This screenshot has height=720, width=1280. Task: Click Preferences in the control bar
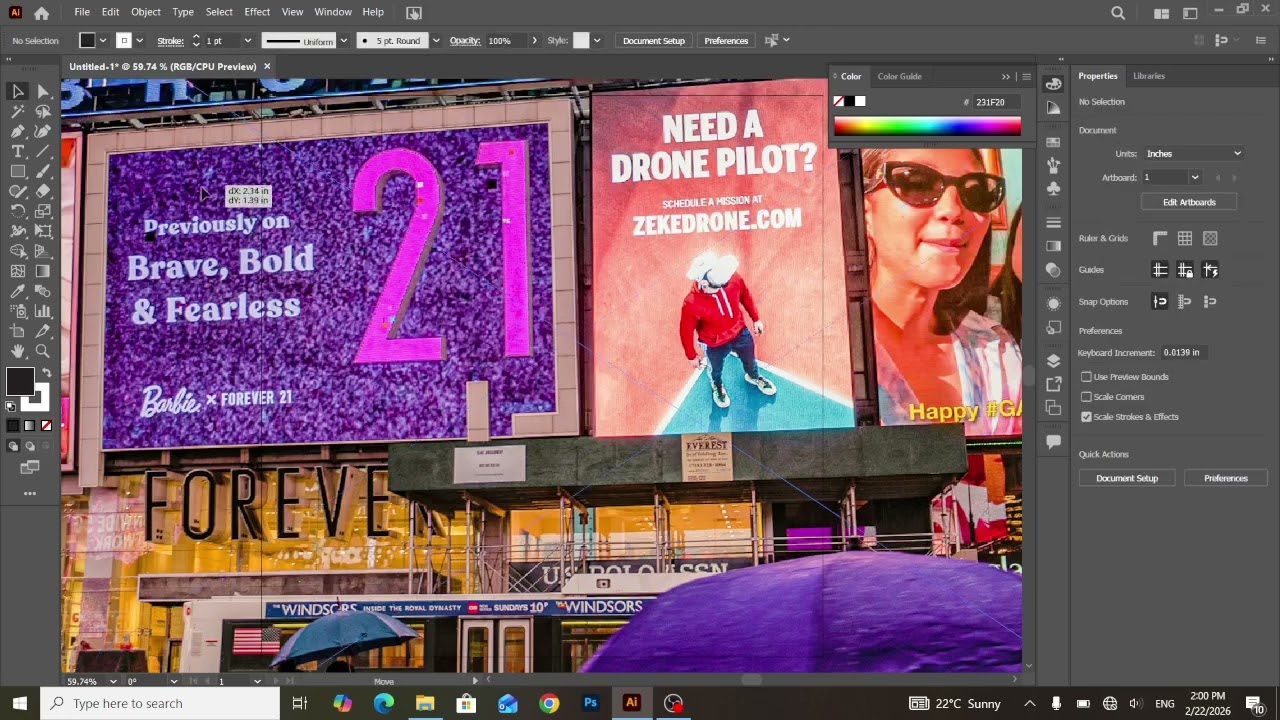coord(726,41)
